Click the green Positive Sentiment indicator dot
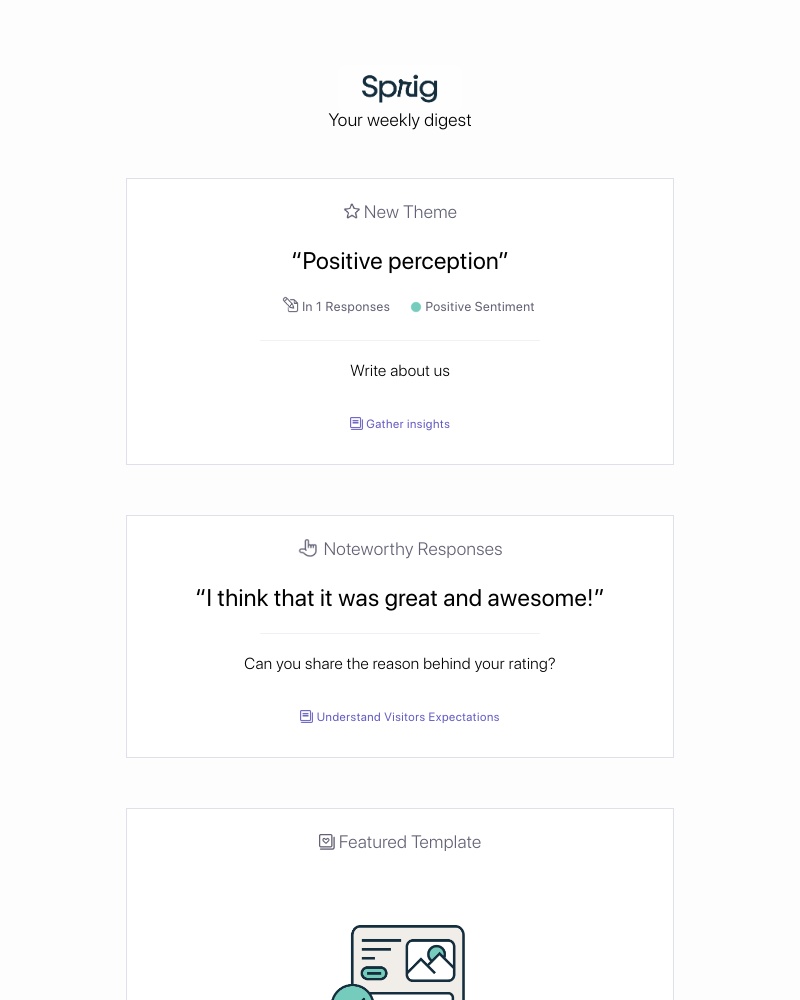Image resolution: width=800 pixels, height=1000 pixels. point(416,307)
